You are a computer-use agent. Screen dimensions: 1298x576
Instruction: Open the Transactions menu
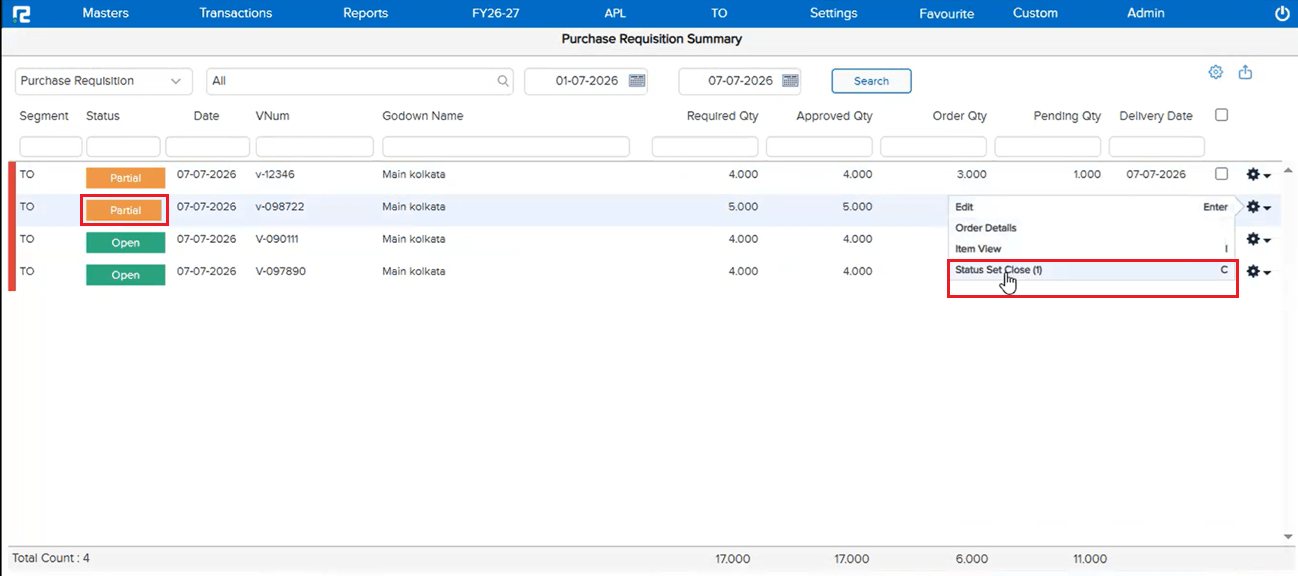pos(236,13)
